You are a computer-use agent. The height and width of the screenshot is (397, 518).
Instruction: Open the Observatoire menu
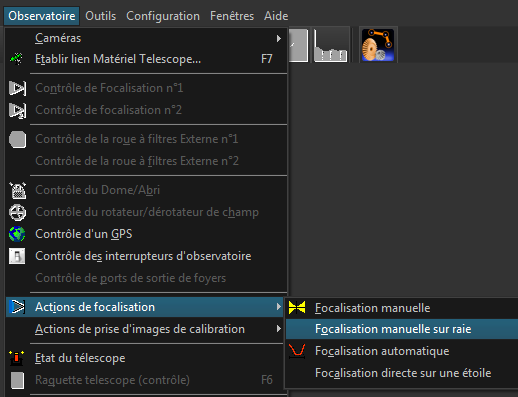(x=42, y=16)
